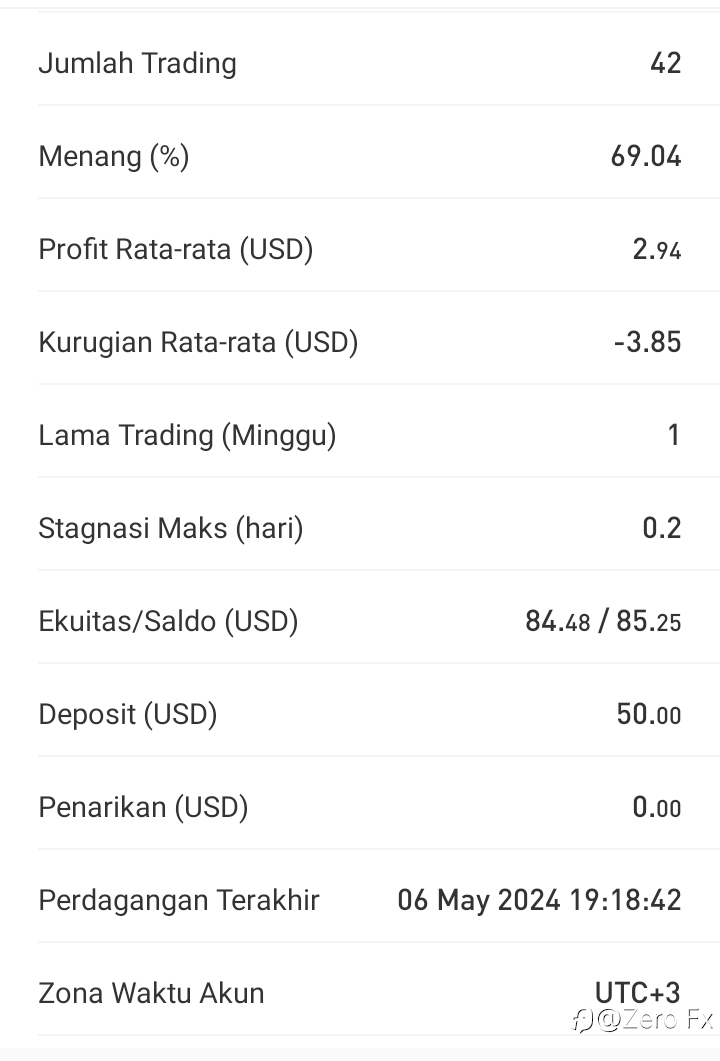This screenshot has height=1061, width=720.
Task: Tap the Kurugian Rata-rata (USD) label
Action: tap(198, 342)
